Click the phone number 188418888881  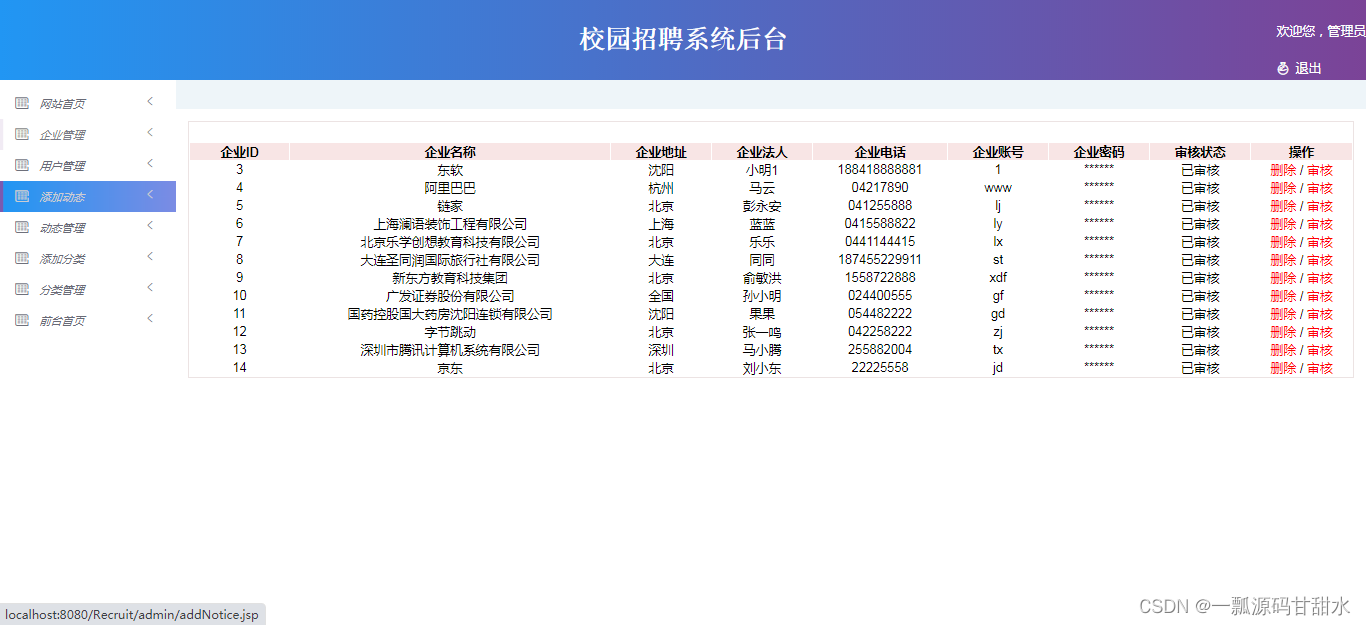coord(880,170)
